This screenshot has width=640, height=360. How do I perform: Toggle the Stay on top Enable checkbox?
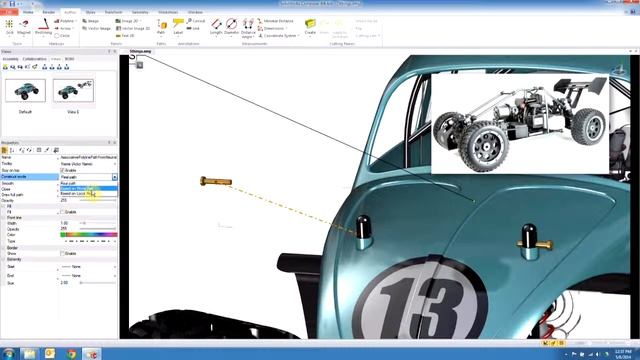[x=62, y=170]
